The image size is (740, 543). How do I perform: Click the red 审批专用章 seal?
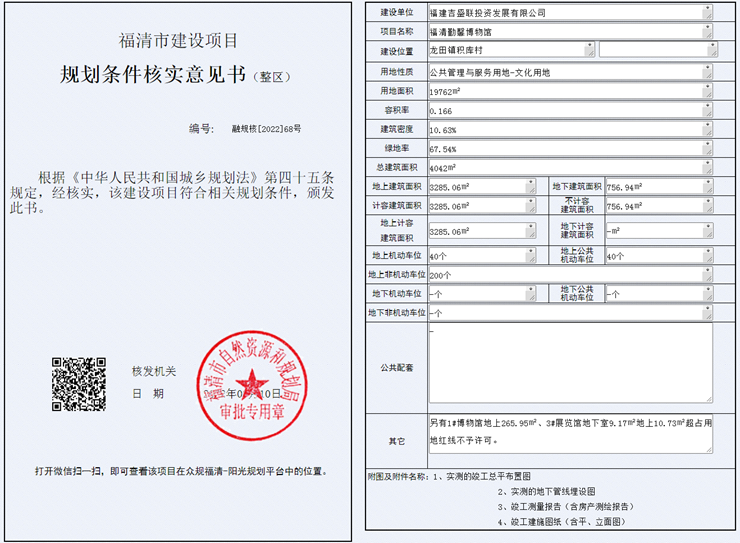(x=252, y=385)
